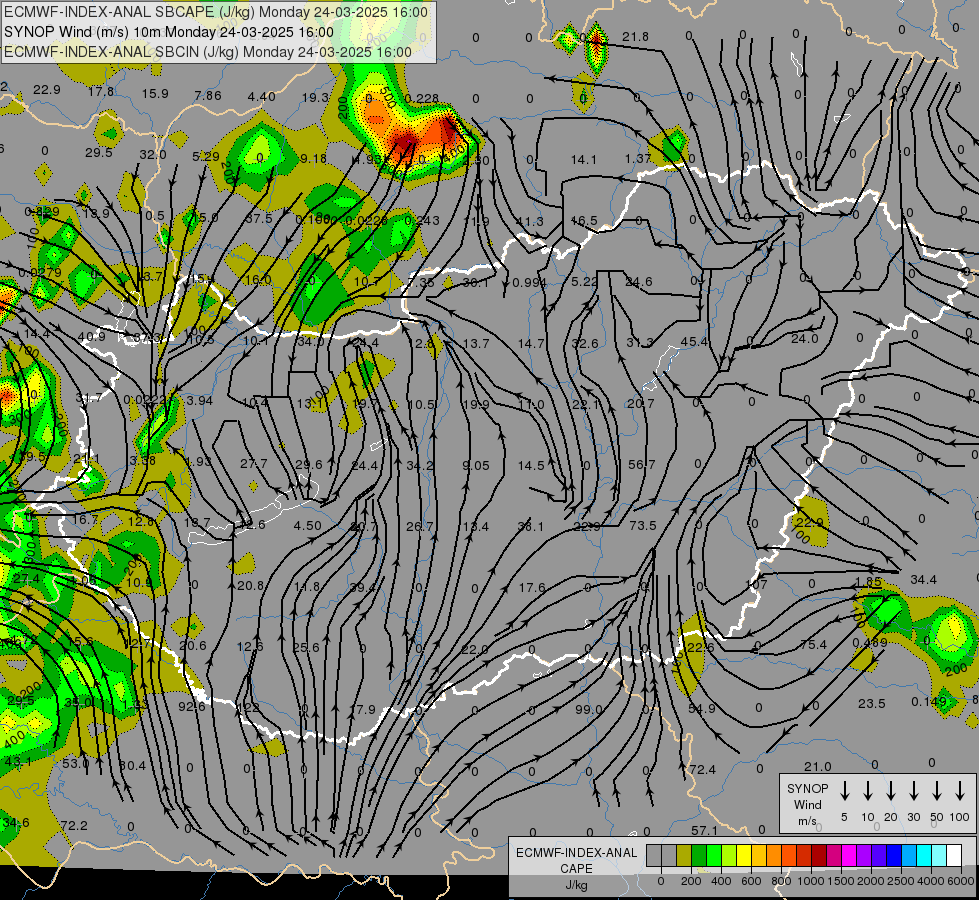Click the map value '99.0'
The width and height of the screenshot is (979, 900).
588,710
